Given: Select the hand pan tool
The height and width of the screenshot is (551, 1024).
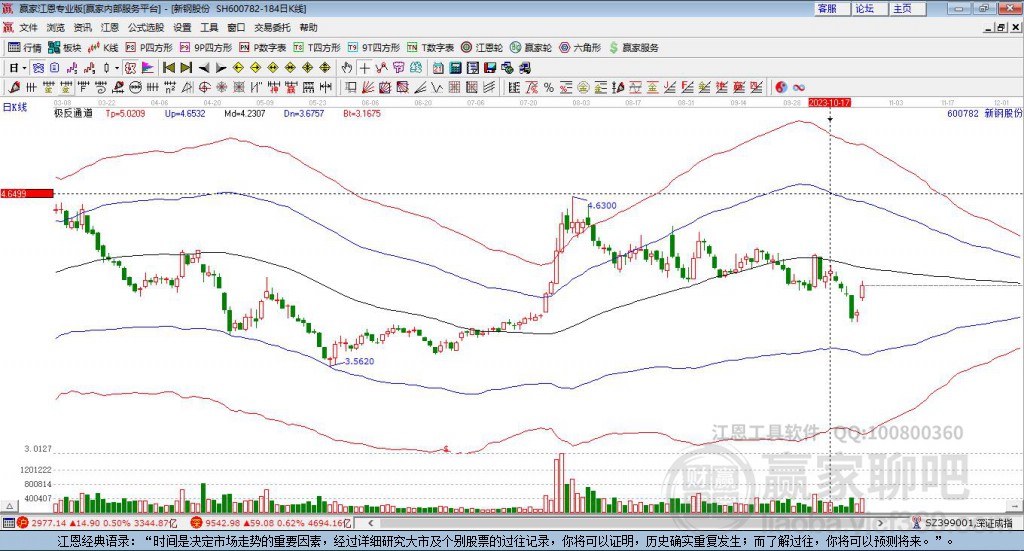Looking at the screenshot, I should pos(347,68).
